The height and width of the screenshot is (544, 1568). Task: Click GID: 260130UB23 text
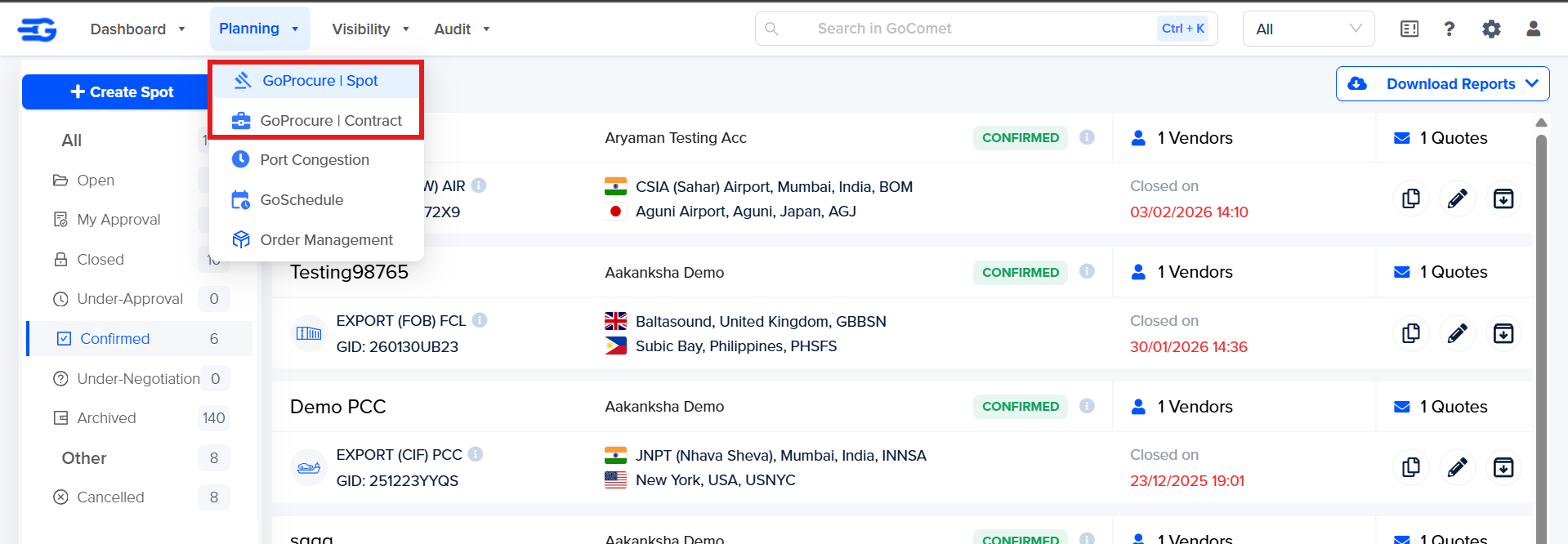397,346
